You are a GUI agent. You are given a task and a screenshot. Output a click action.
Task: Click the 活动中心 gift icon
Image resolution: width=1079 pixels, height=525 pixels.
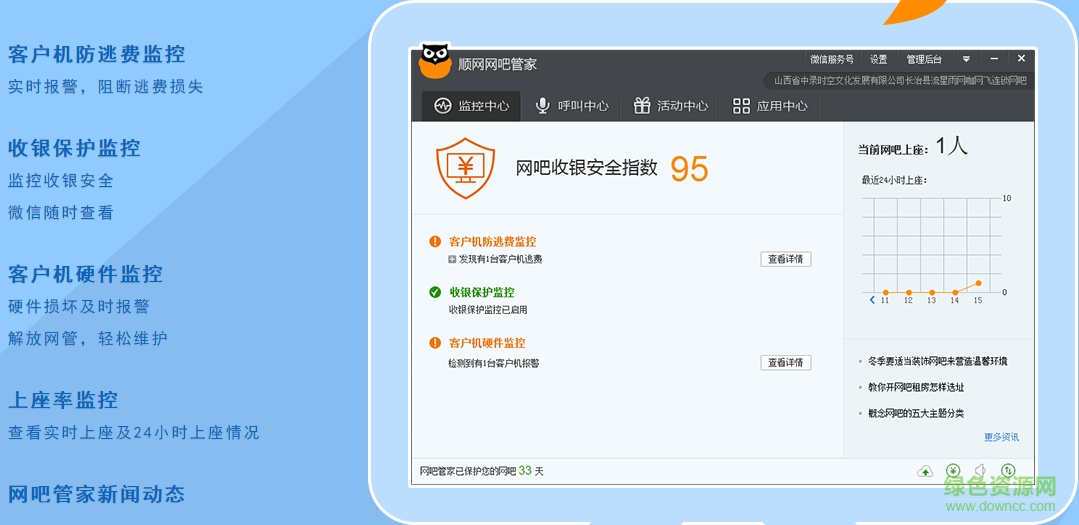point(642,106)
